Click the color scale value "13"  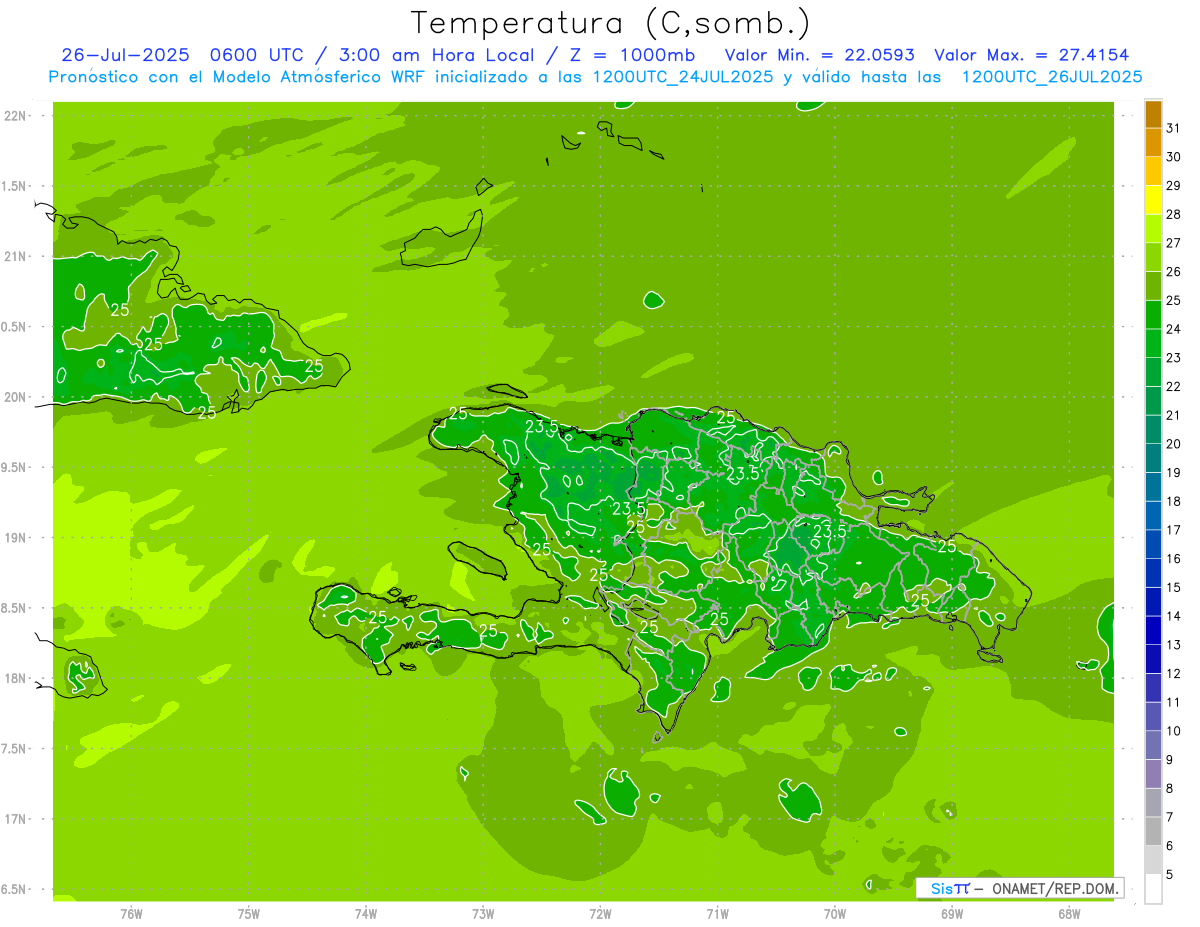tap(1174, 645)
